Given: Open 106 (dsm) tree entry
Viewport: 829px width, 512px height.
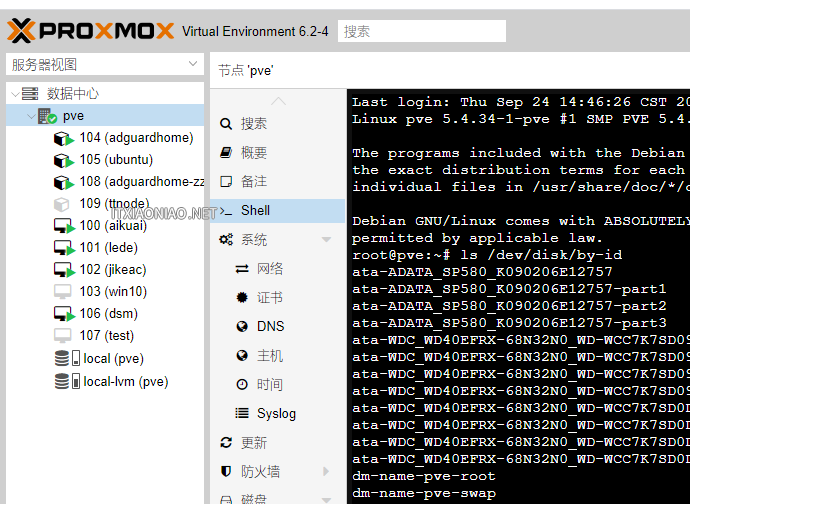Looking at the screenshot, I should tap(108, 314).
